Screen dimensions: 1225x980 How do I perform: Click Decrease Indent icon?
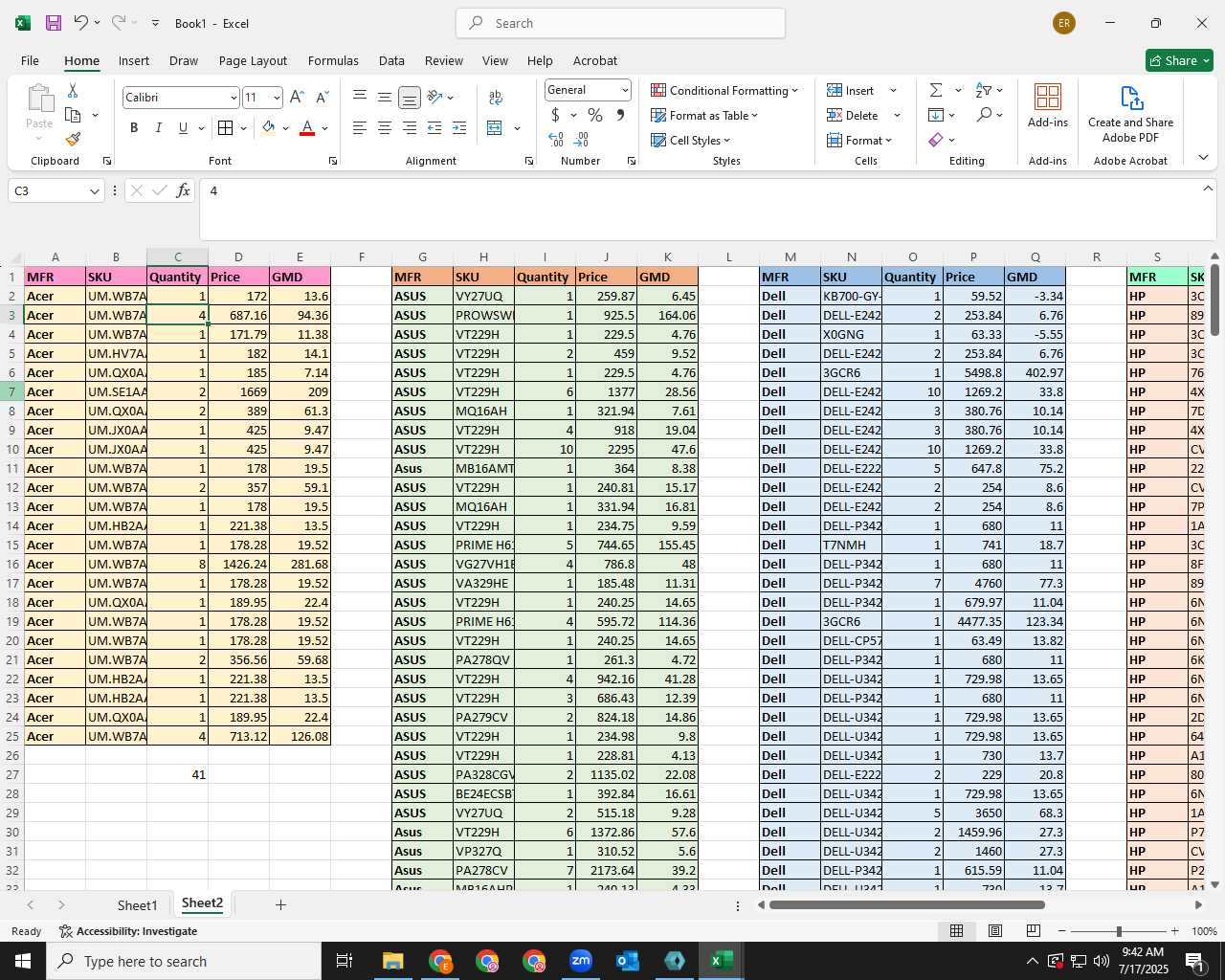coord(434,128)
